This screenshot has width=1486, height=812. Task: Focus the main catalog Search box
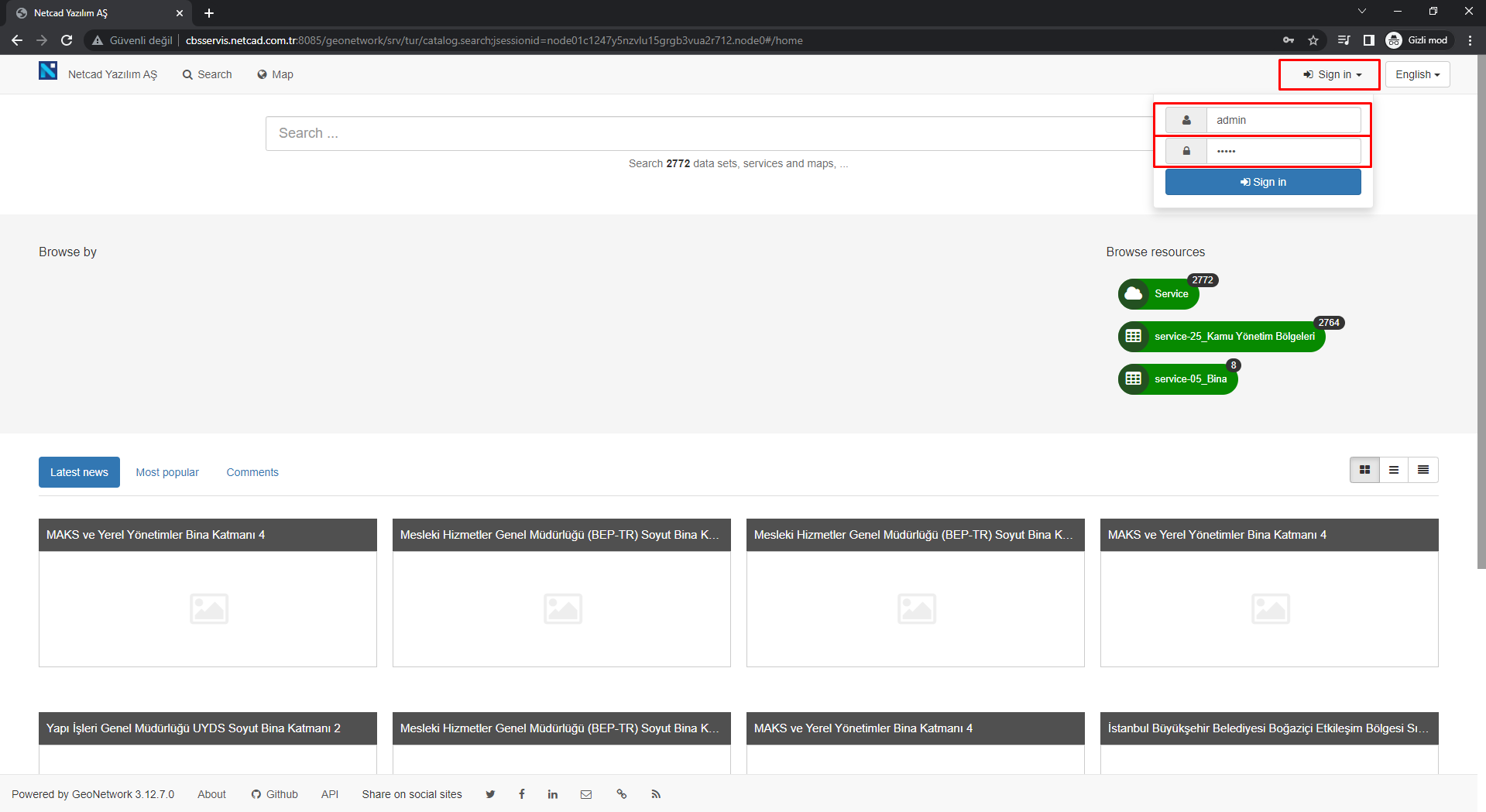pyautogui.click(x=709, y=133)
